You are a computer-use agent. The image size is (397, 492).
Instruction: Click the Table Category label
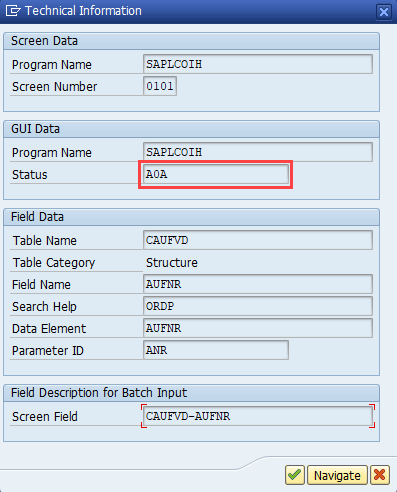pyautogui.click(x=54, y=263)
